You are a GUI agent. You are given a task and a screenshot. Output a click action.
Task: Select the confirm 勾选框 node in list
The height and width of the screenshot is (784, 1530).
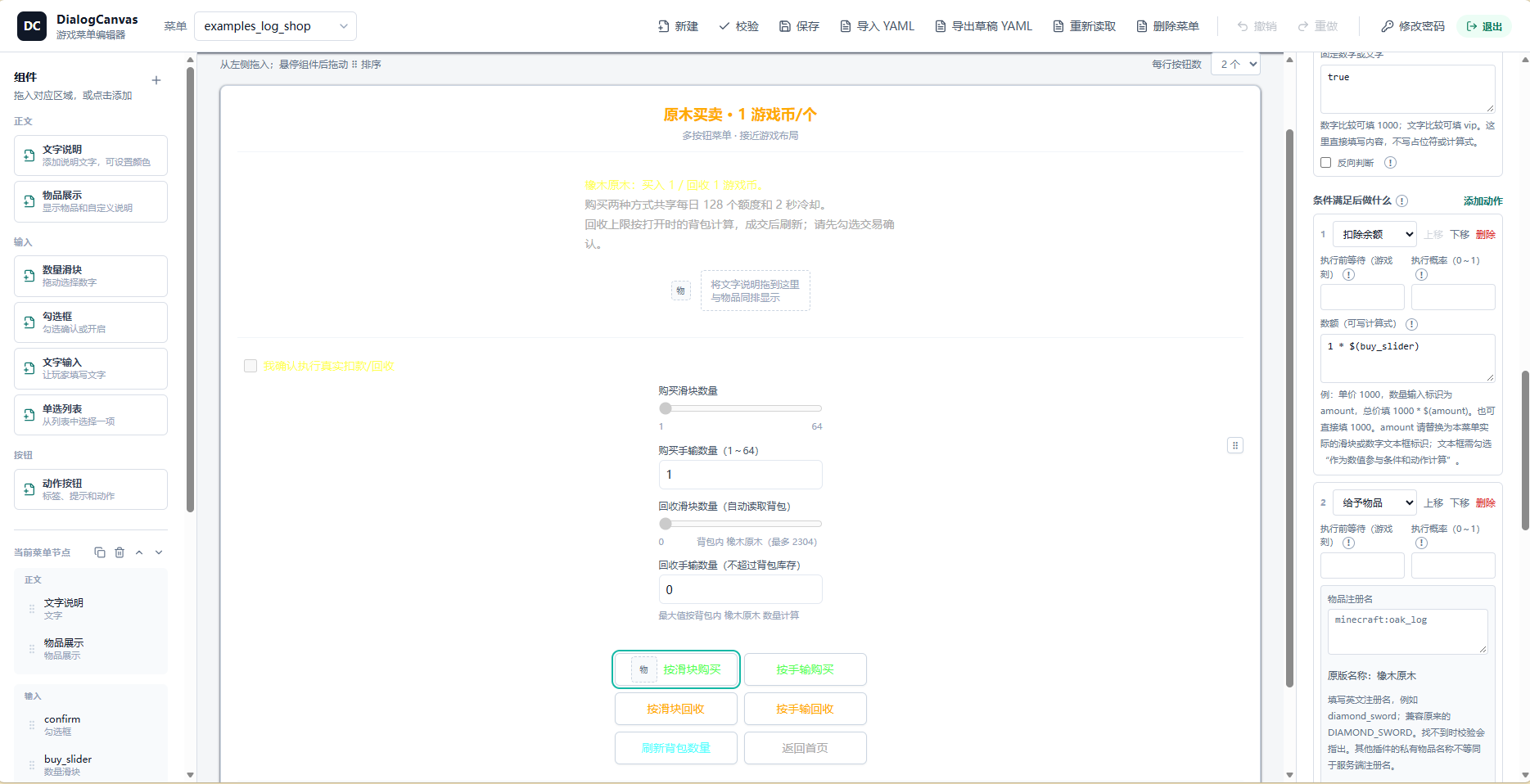coord(91,725)
